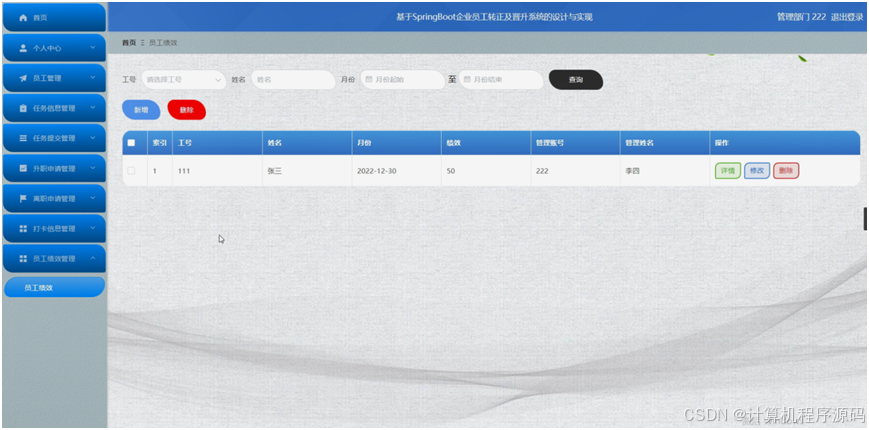Click the grid icon beside 打卡信息管理
869x430 pixels.
(23, 229)
